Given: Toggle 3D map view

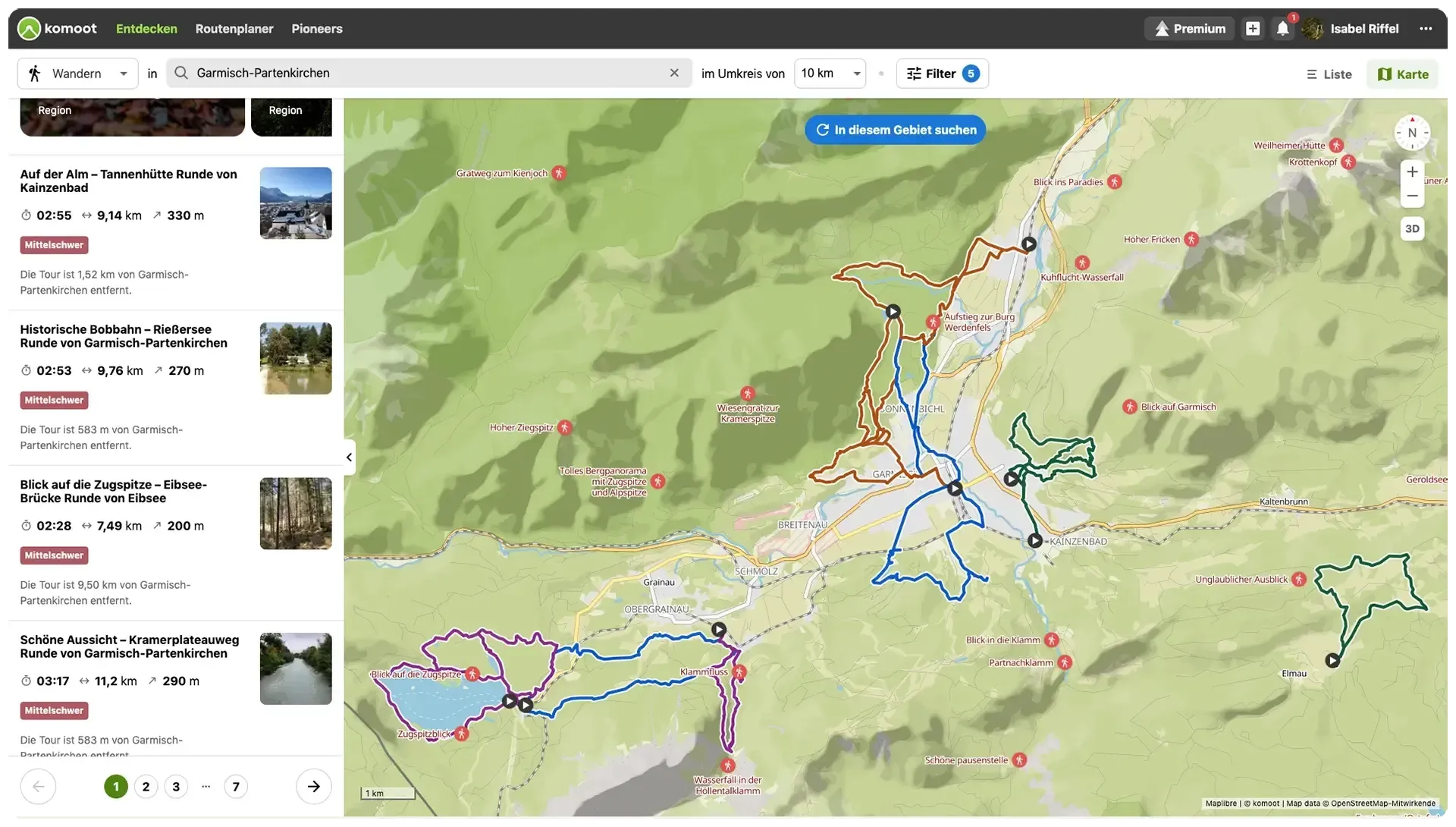Looking at the screenshot, I should pos(1412,229).
